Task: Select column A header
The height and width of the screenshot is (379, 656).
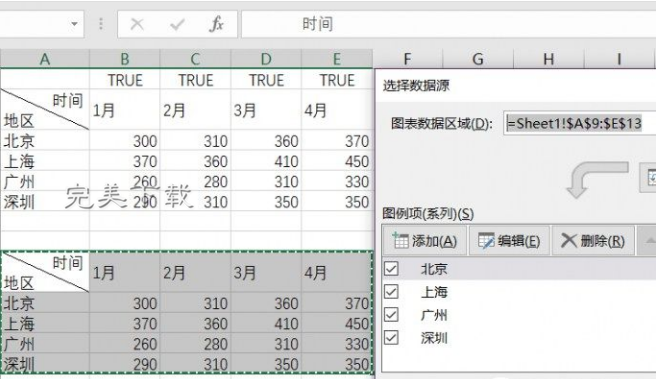Action: click(x=45, y=59)
